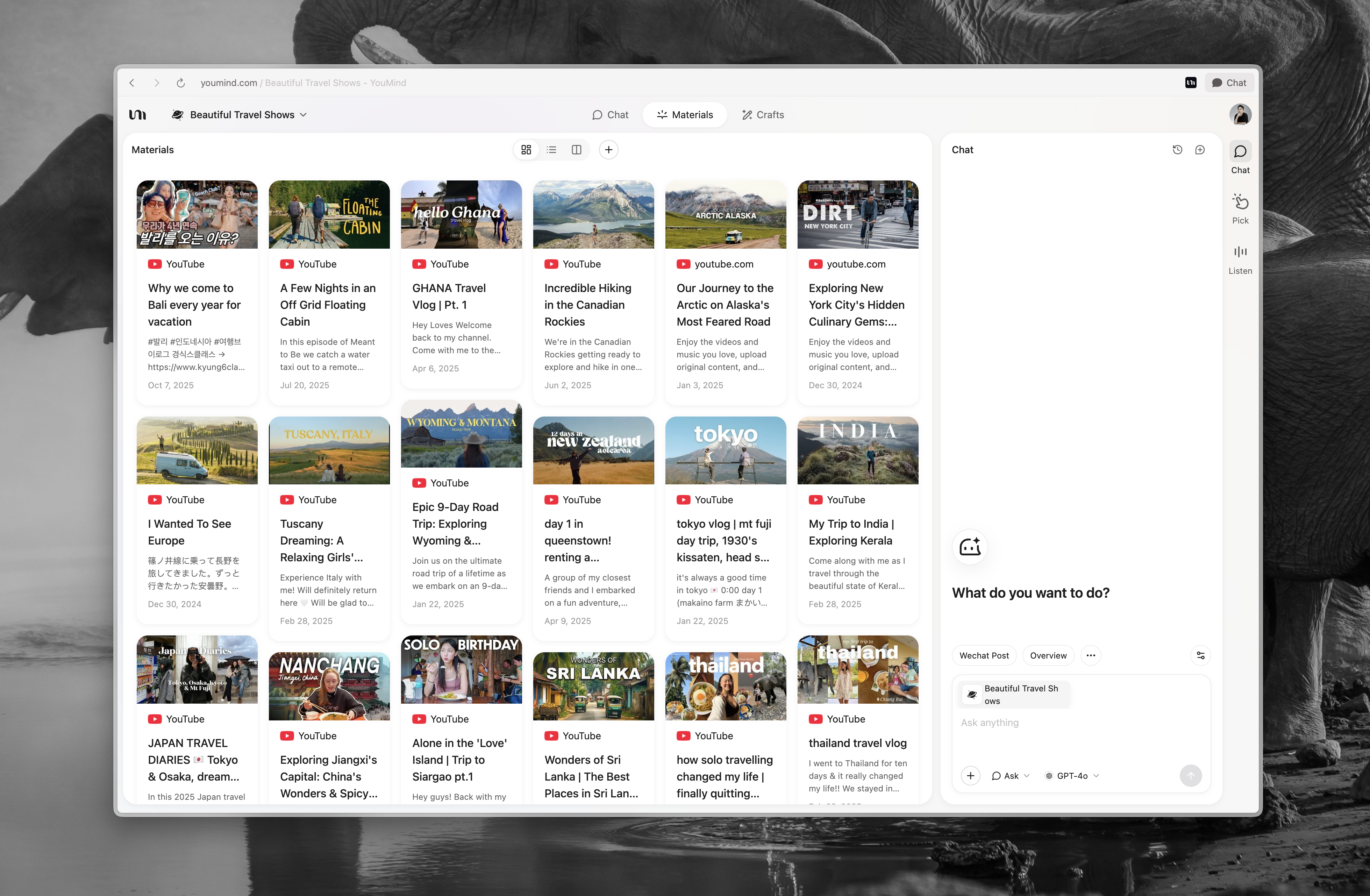Switch to list view layout
The width and height of the screenshot is (1370, 896).
[x=551, y=150]
